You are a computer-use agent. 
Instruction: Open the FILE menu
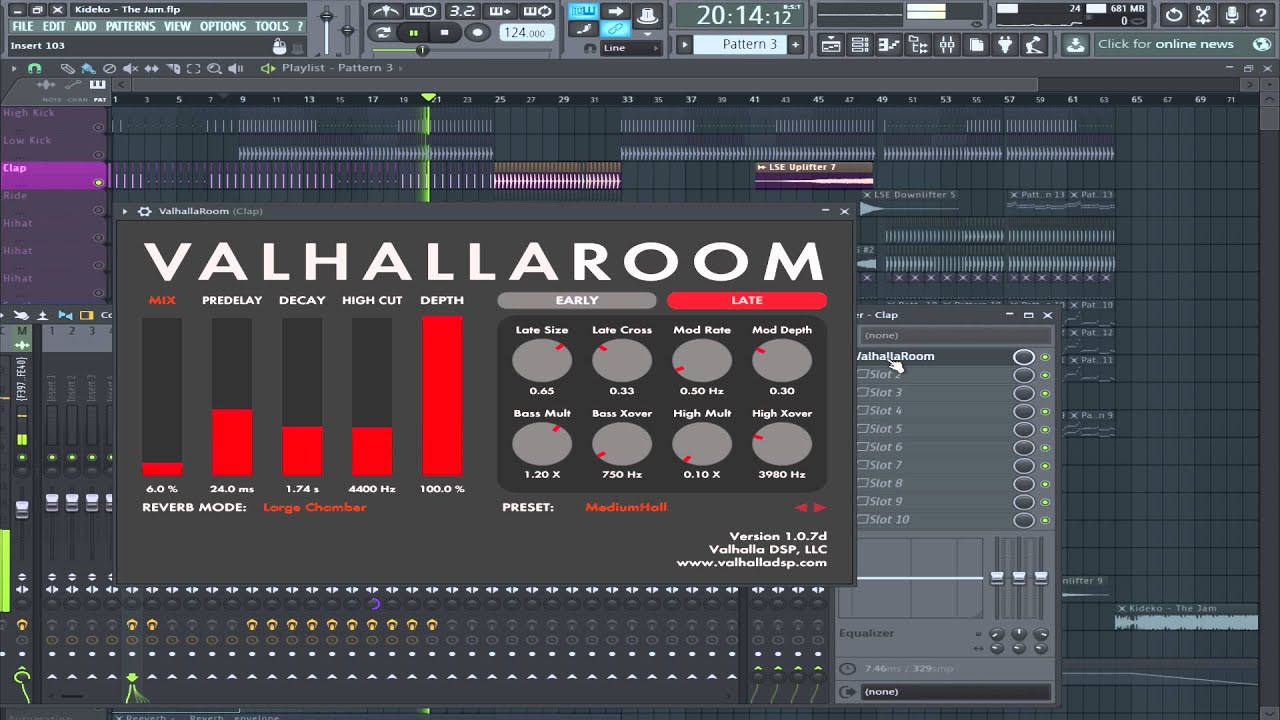pos(21,26)
